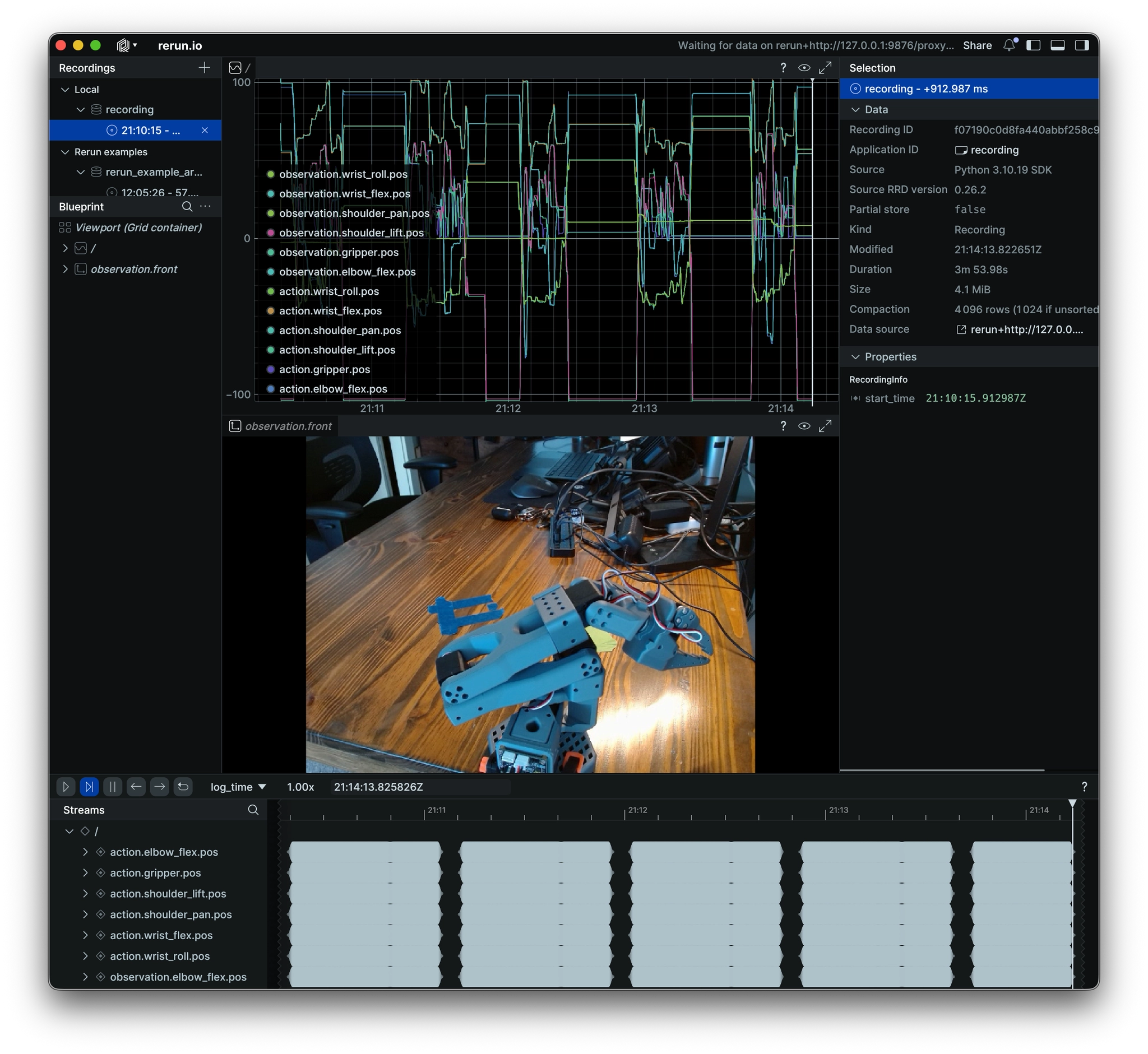Expand the action.gripper.pos stream
Screen dimensions: 1148x1054
pyautogui.click(x=86, y=872)
